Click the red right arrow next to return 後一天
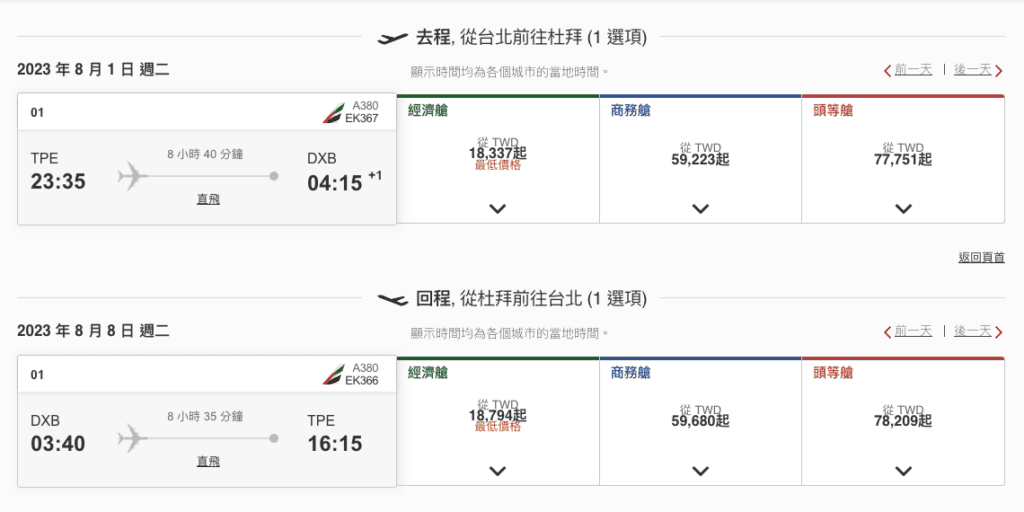Image resolution: width=1024 pixels, height=512 pixels. click(999, 332)
